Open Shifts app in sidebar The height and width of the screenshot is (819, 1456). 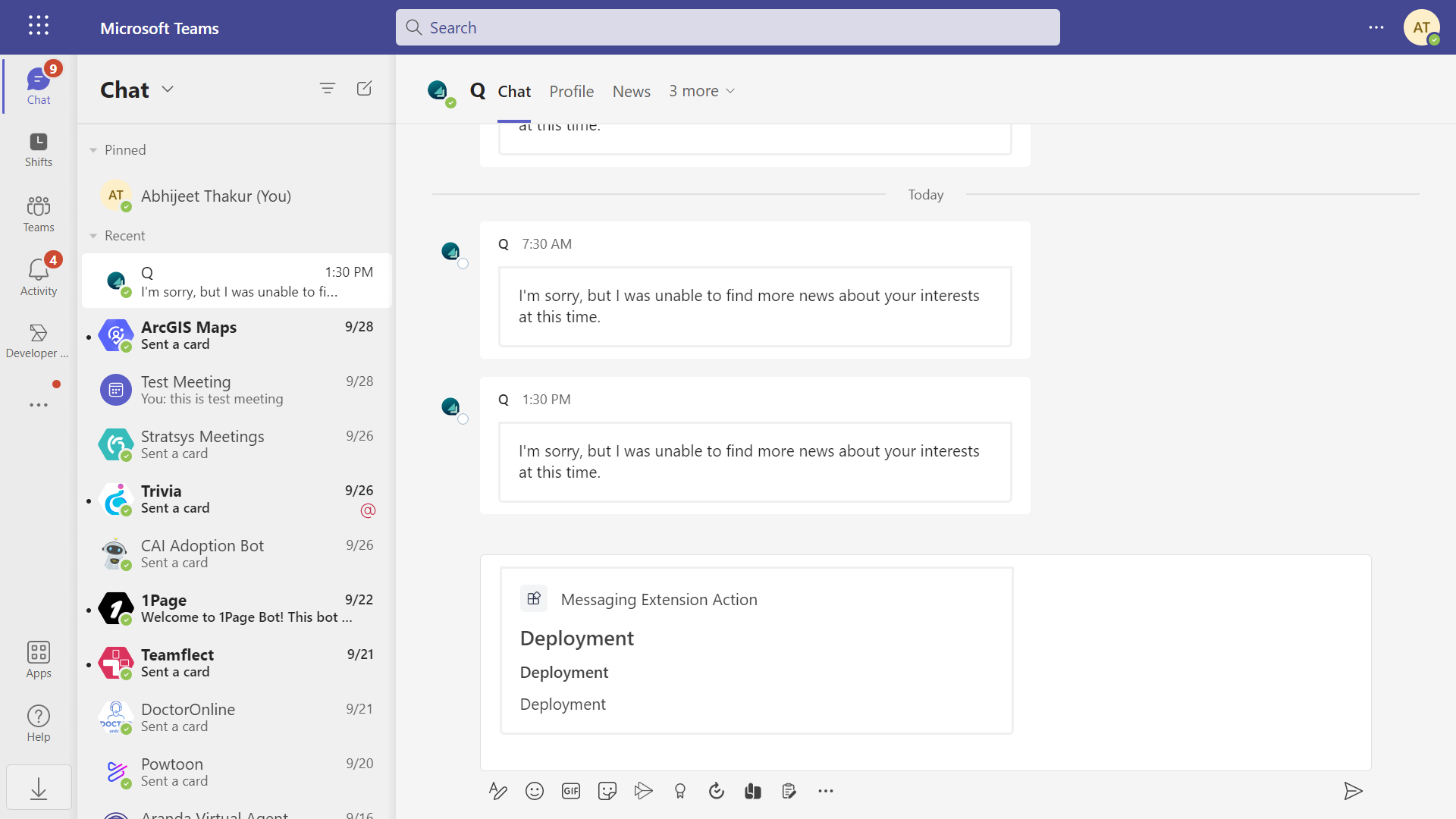click(39, 149)
